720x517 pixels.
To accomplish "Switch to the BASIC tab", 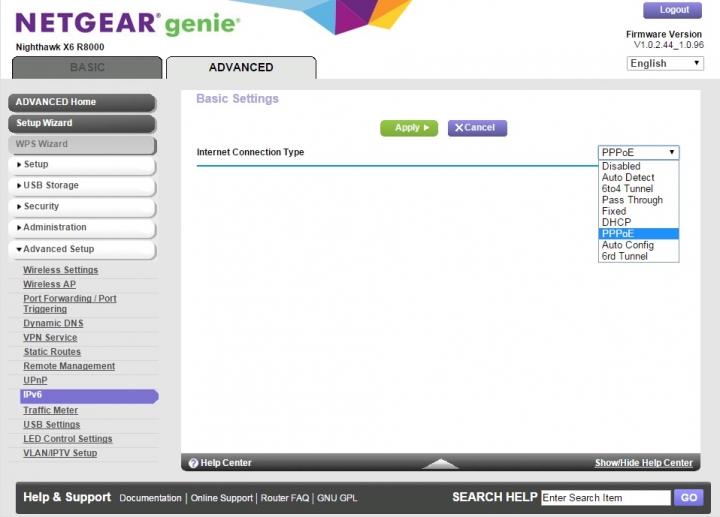I will point(87,67).
